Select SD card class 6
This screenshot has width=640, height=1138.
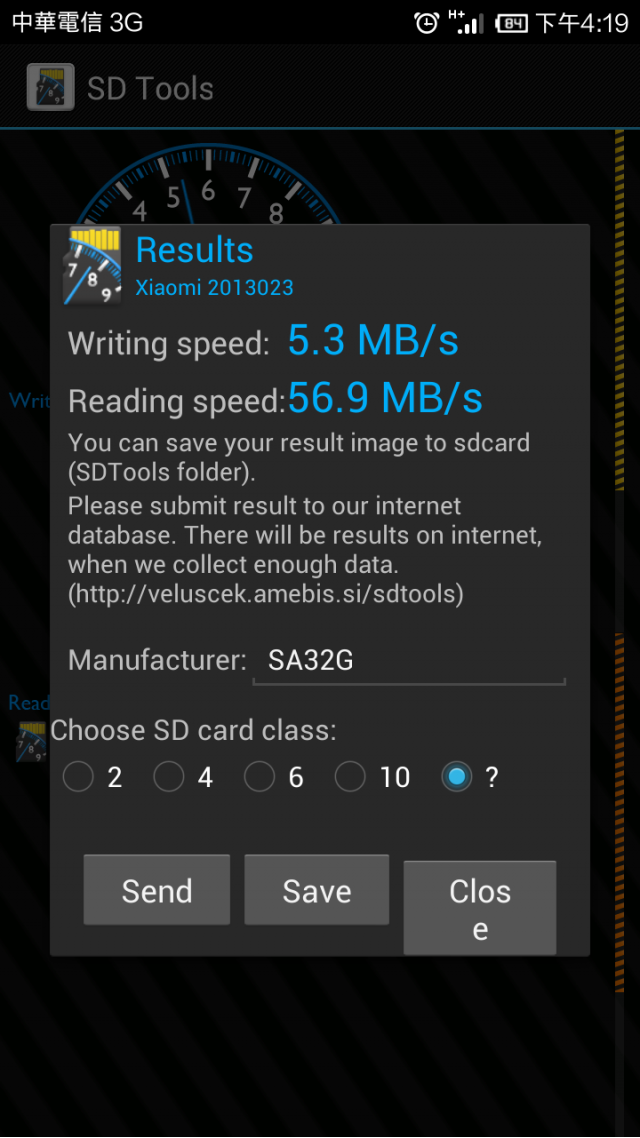260,777
